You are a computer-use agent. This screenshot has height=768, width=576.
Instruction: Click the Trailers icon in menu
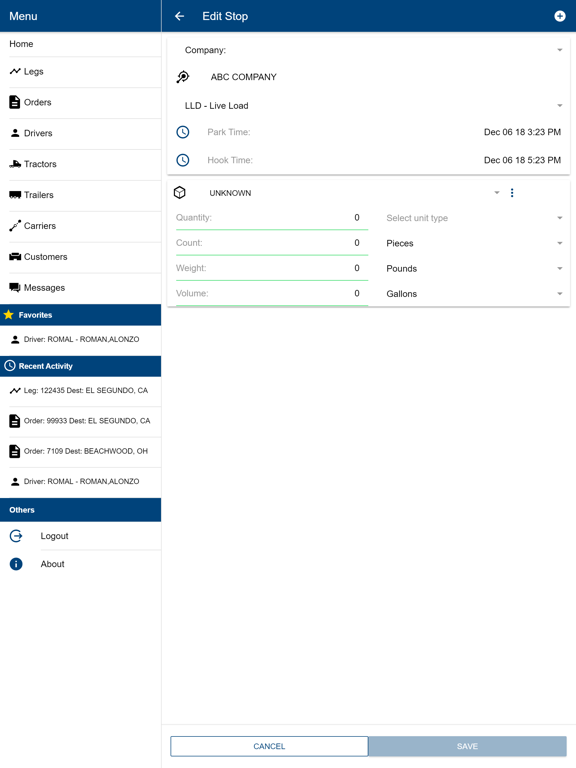pos(15,195)
